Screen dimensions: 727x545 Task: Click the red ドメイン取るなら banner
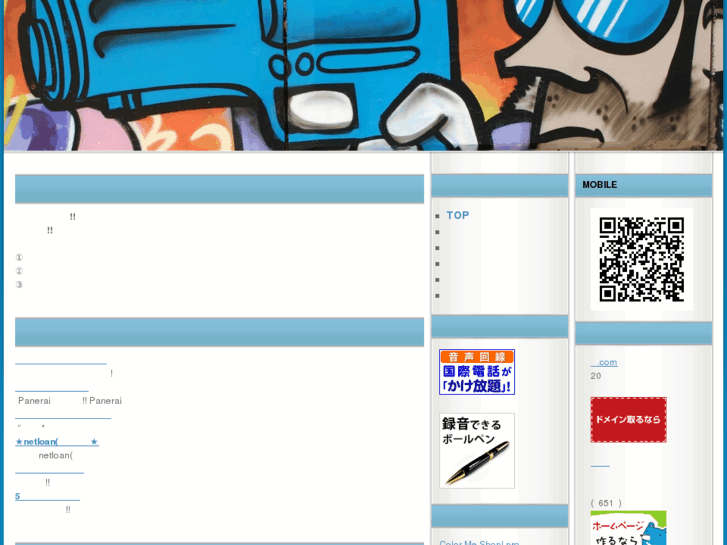tap(628, 420)
